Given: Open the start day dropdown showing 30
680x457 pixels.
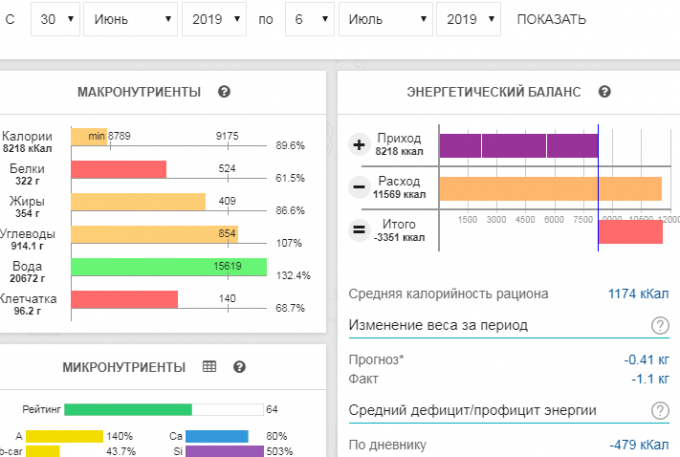Looking at the screenshot, I should pos(54,20).
